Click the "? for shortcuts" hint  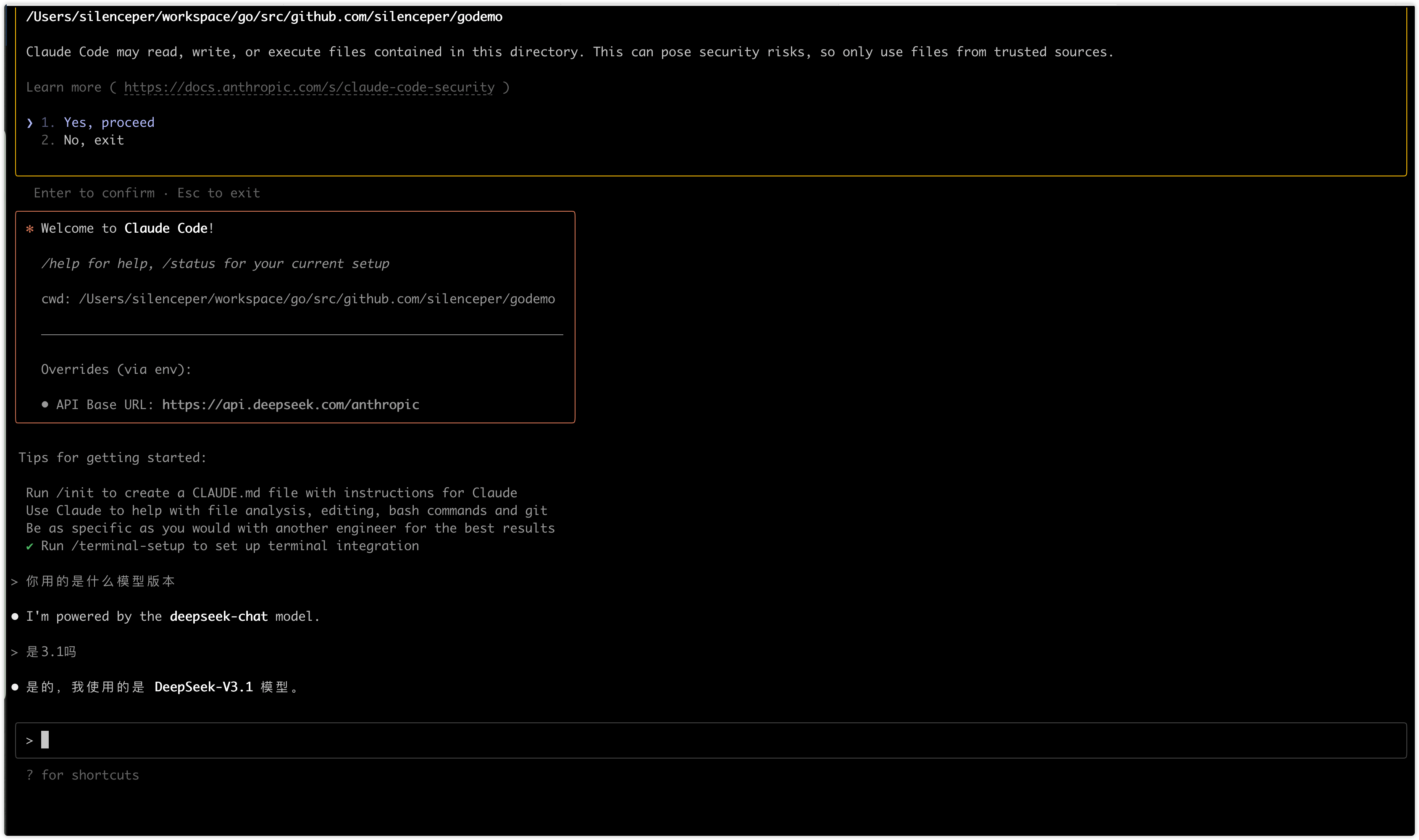click(x=82, y=775)
